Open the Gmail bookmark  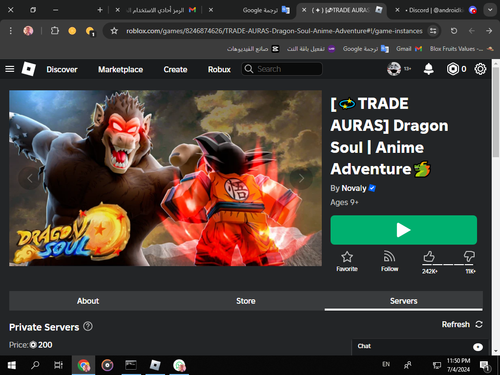point(409,49)
